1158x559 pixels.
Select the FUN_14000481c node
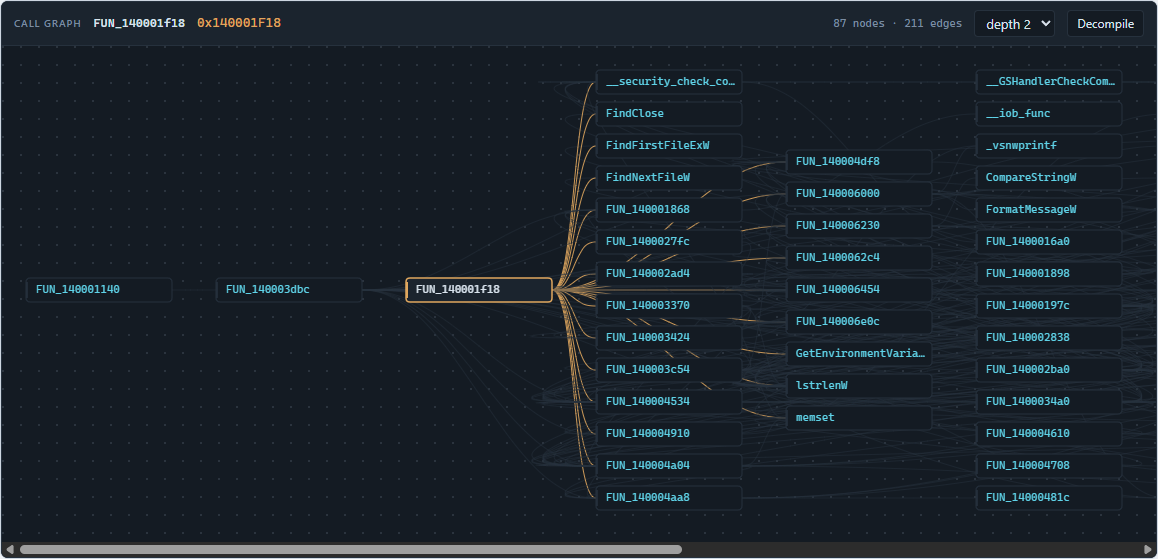(1049, 498)
